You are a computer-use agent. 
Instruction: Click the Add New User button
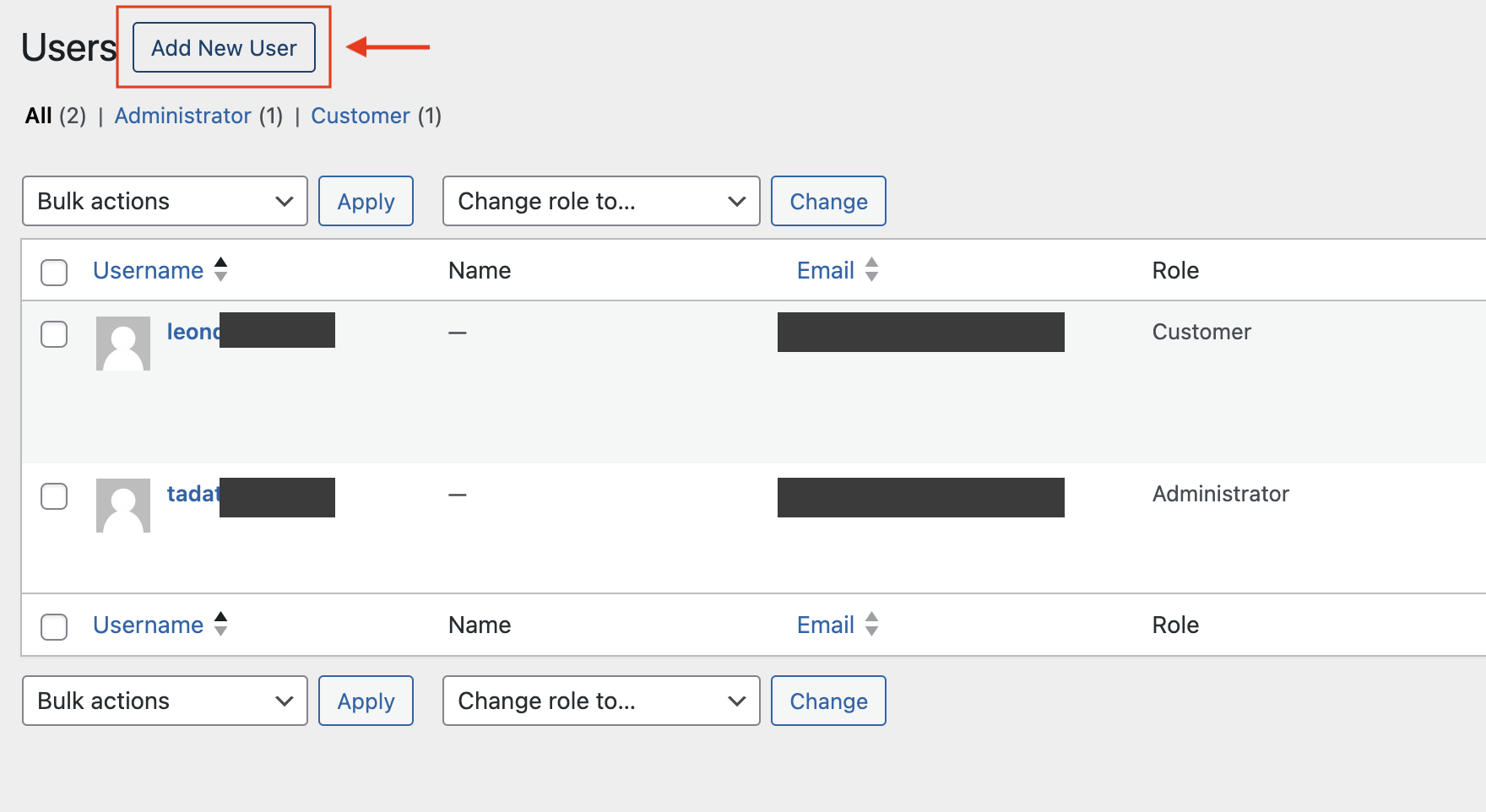[224, 48]
